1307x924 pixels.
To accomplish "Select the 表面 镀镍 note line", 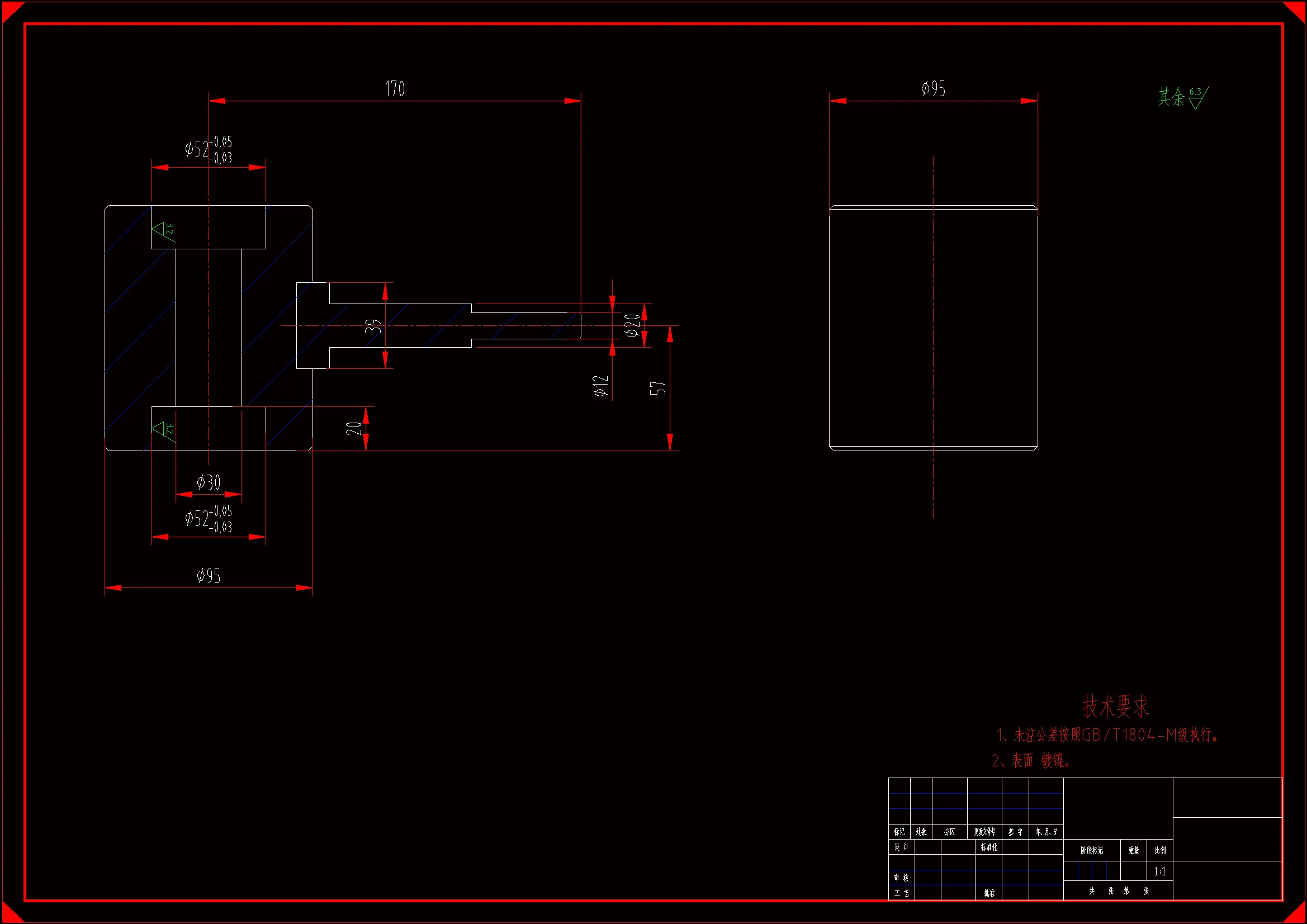I will coord(1031,761).
